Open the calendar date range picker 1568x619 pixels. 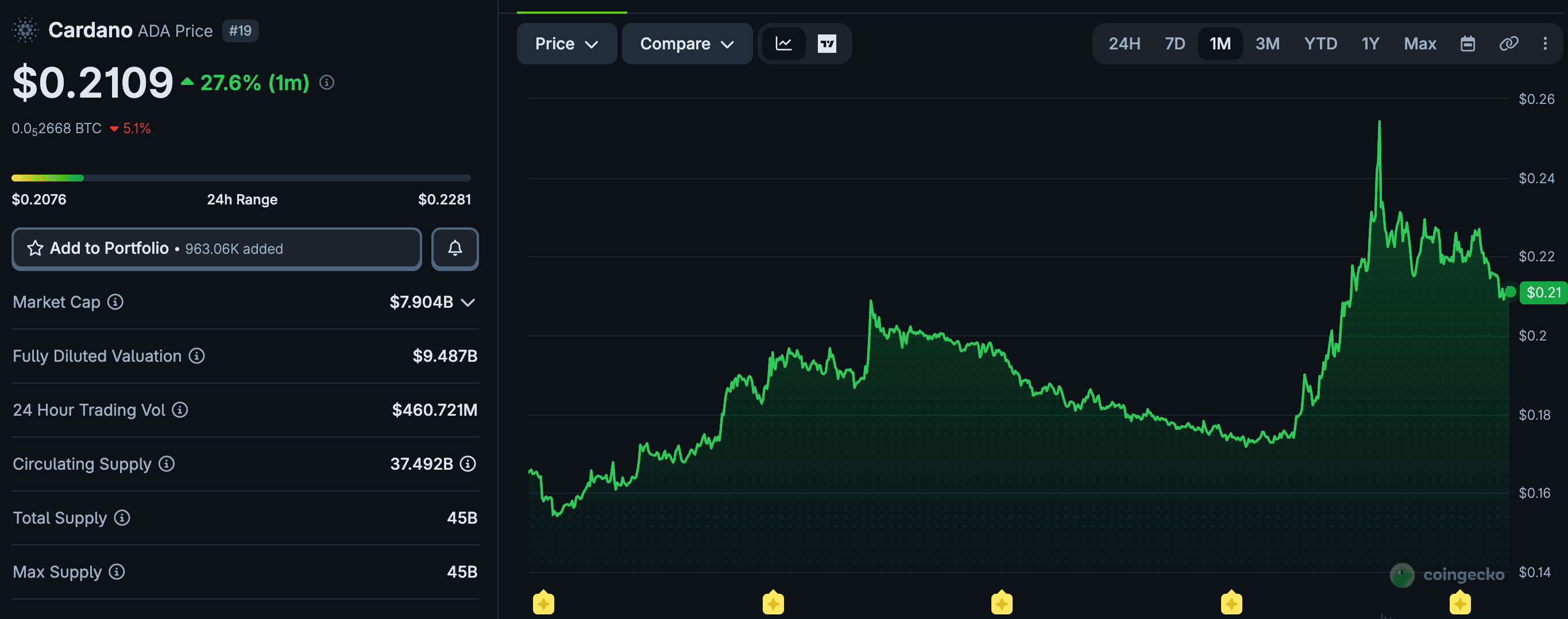click(x=1467, y=43)
